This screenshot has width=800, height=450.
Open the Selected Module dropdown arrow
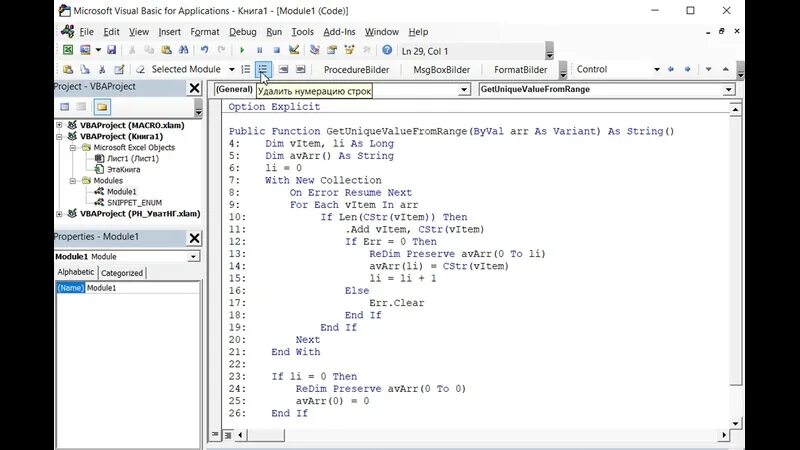tap(231, 69)
